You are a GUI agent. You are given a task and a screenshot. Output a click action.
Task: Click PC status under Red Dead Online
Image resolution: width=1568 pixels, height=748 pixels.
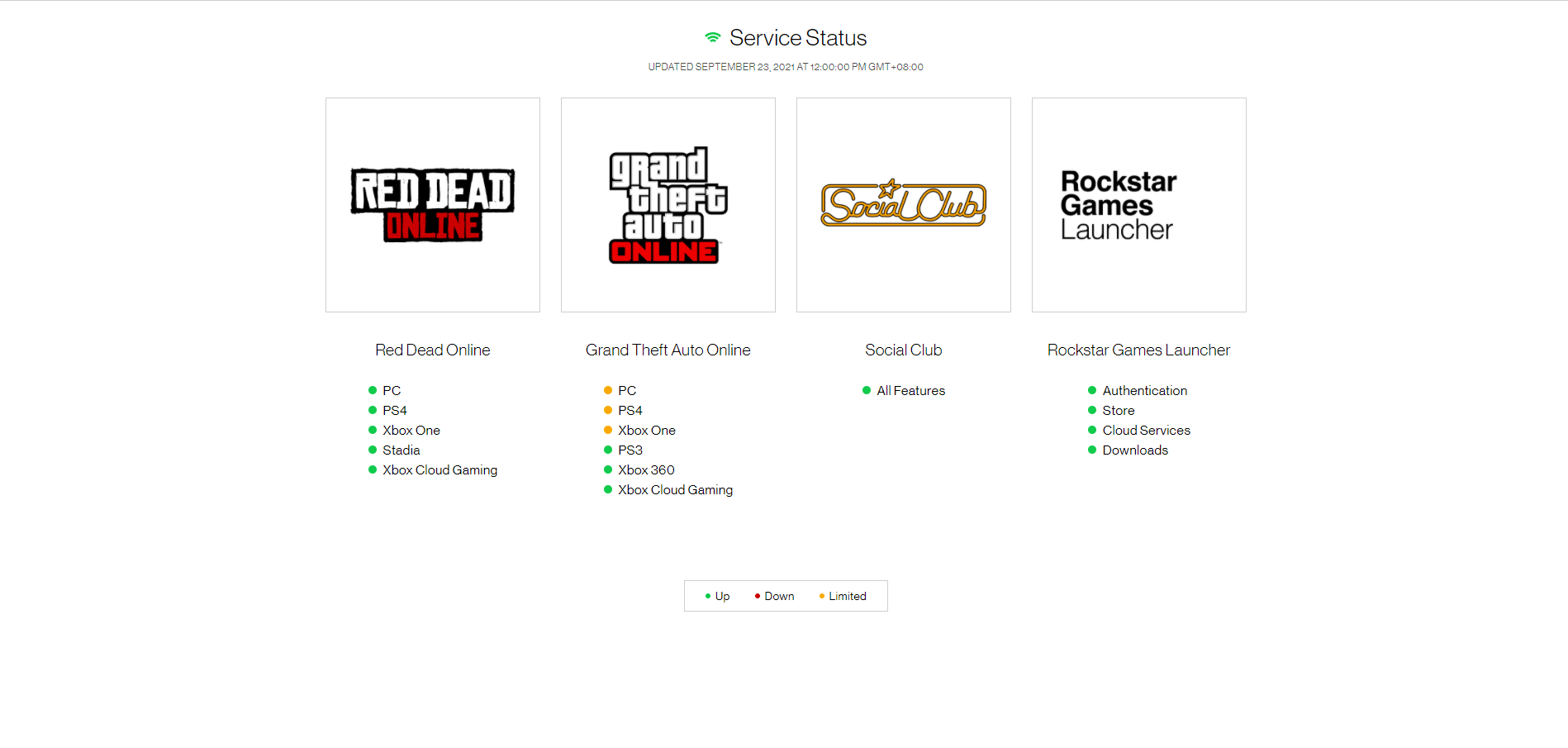coord(385,390)
